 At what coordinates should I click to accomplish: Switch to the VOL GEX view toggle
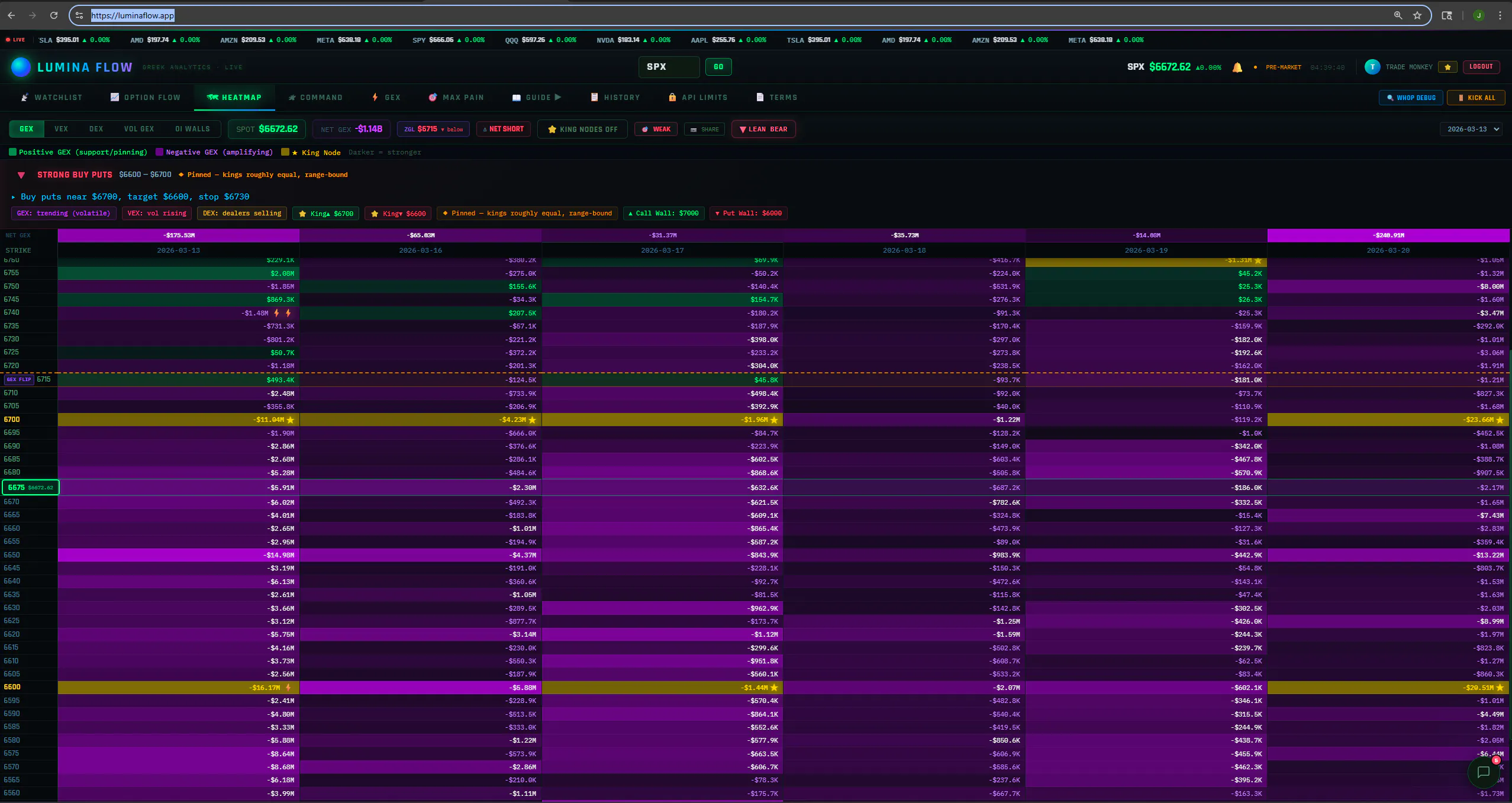click(x=139, y=129)
